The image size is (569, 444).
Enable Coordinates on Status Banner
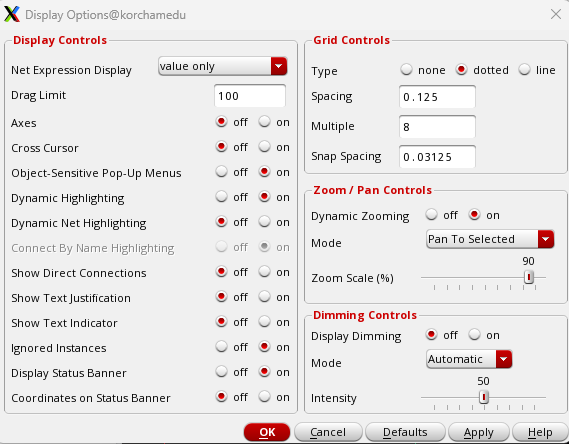[265, 396]
